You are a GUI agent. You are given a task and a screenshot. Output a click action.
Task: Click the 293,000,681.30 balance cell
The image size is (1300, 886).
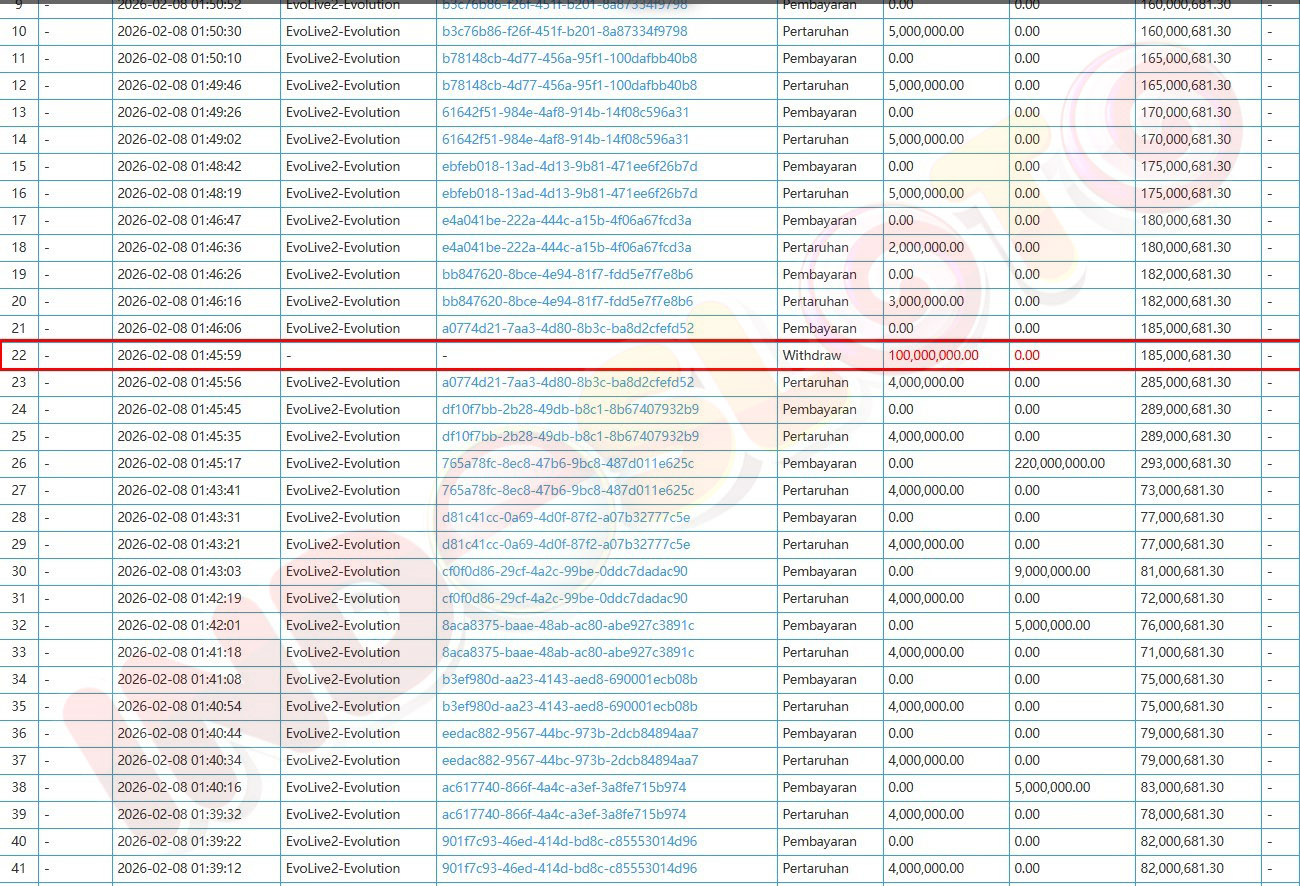coord(1185,463)
